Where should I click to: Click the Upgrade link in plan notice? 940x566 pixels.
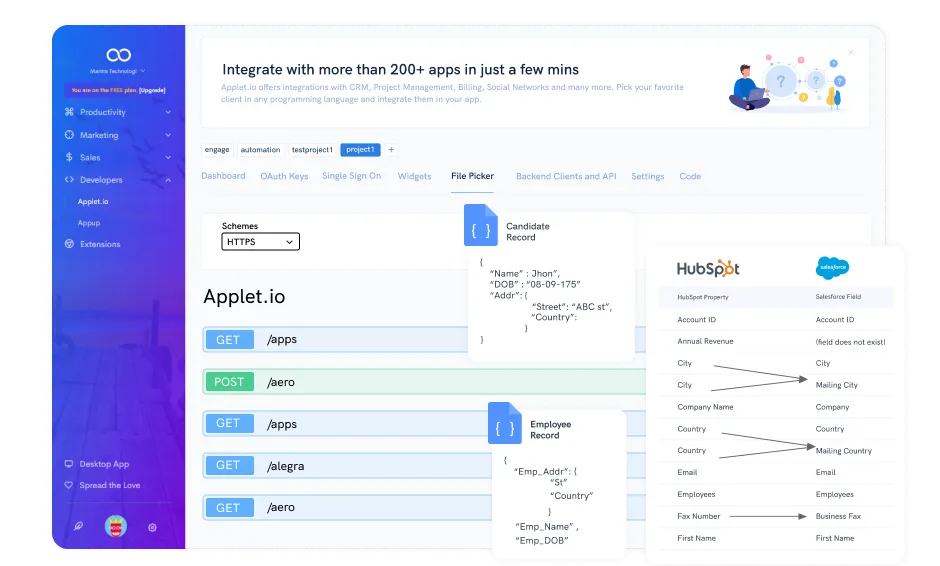[x=152, y=90]
